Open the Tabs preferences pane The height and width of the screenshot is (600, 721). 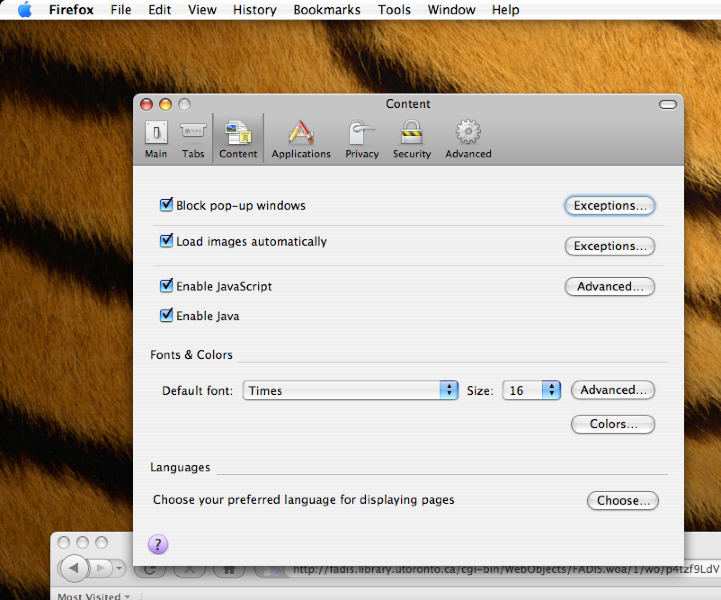[x=193, y=139]
